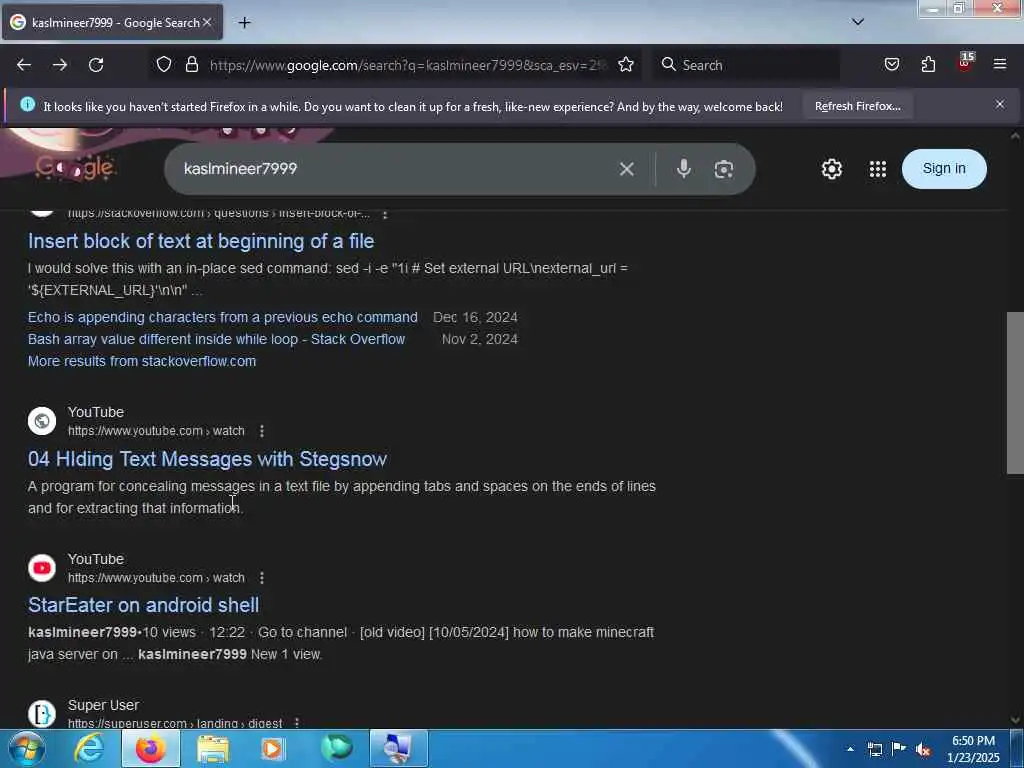Image resolution: width=1024 pixels, height=768 pixels.
Task: Switch to the monitor app in taskbar
Action: 398,748
